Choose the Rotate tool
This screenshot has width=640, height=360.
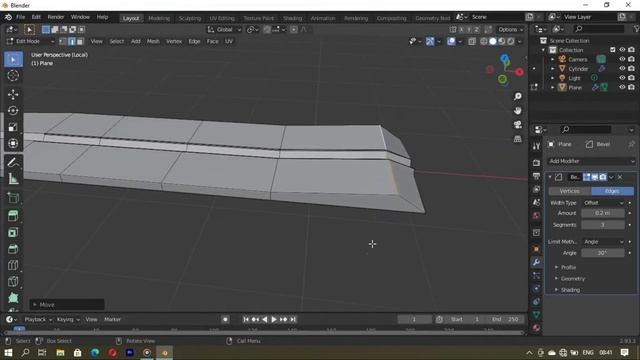point(13,111)
